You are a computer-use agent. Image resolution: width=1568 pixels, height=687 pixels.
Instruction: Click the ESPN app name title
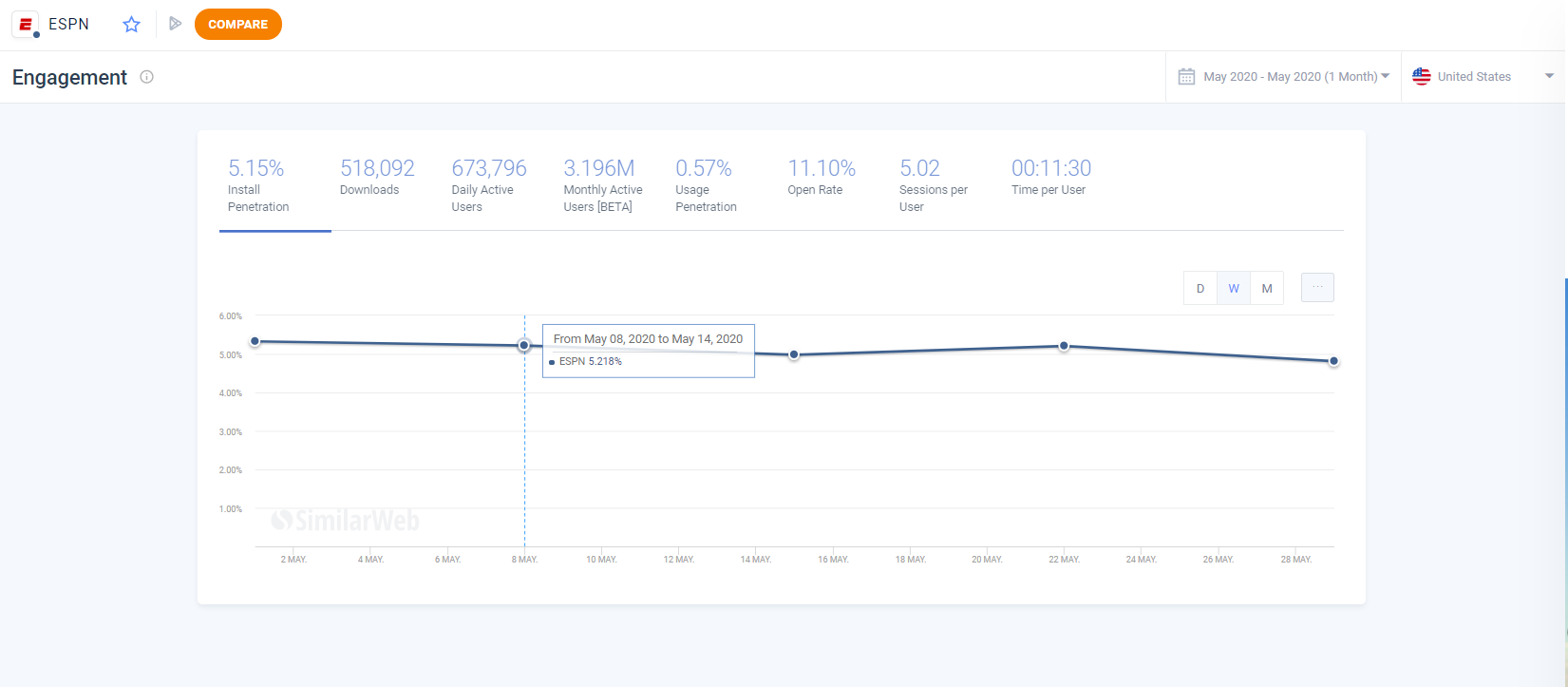68,24
